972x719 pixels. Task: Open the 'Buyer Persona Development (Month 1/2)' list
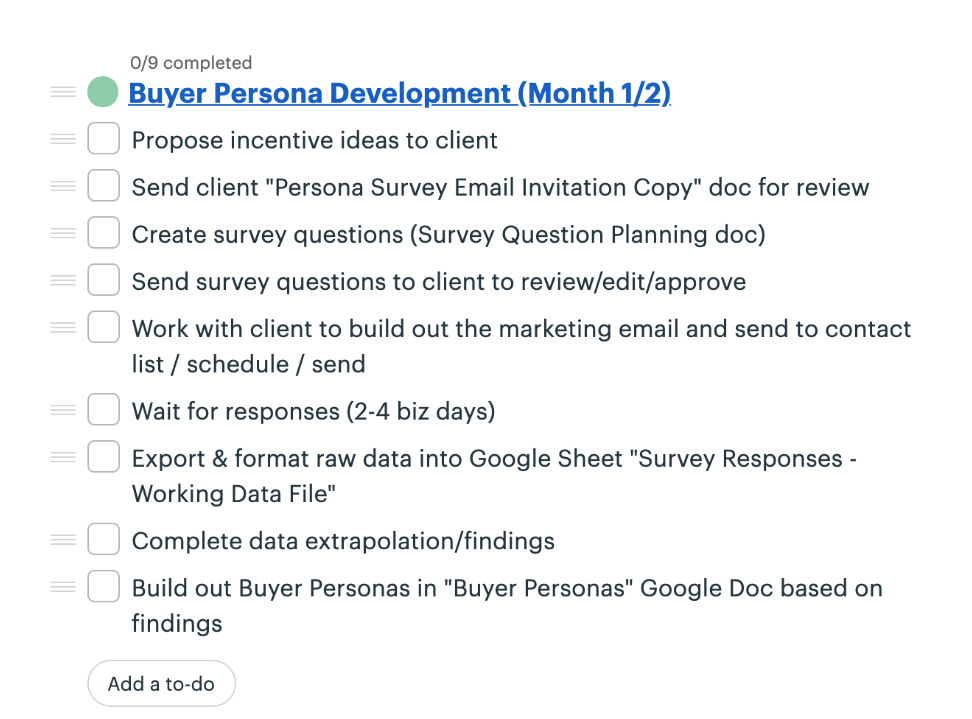399,92
